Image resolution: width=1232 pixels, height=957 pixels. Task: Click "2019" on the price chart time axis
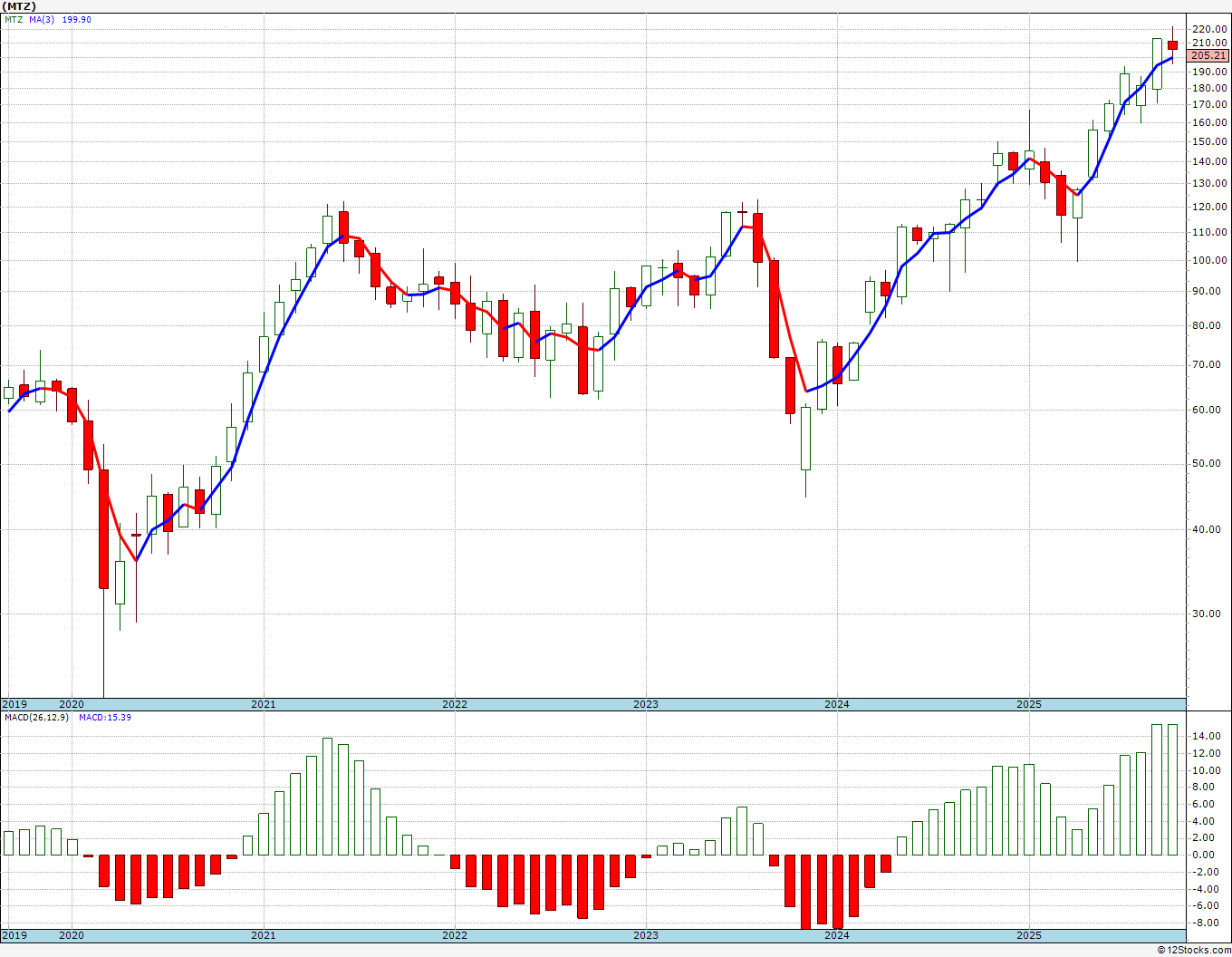(x=14, y=704)
